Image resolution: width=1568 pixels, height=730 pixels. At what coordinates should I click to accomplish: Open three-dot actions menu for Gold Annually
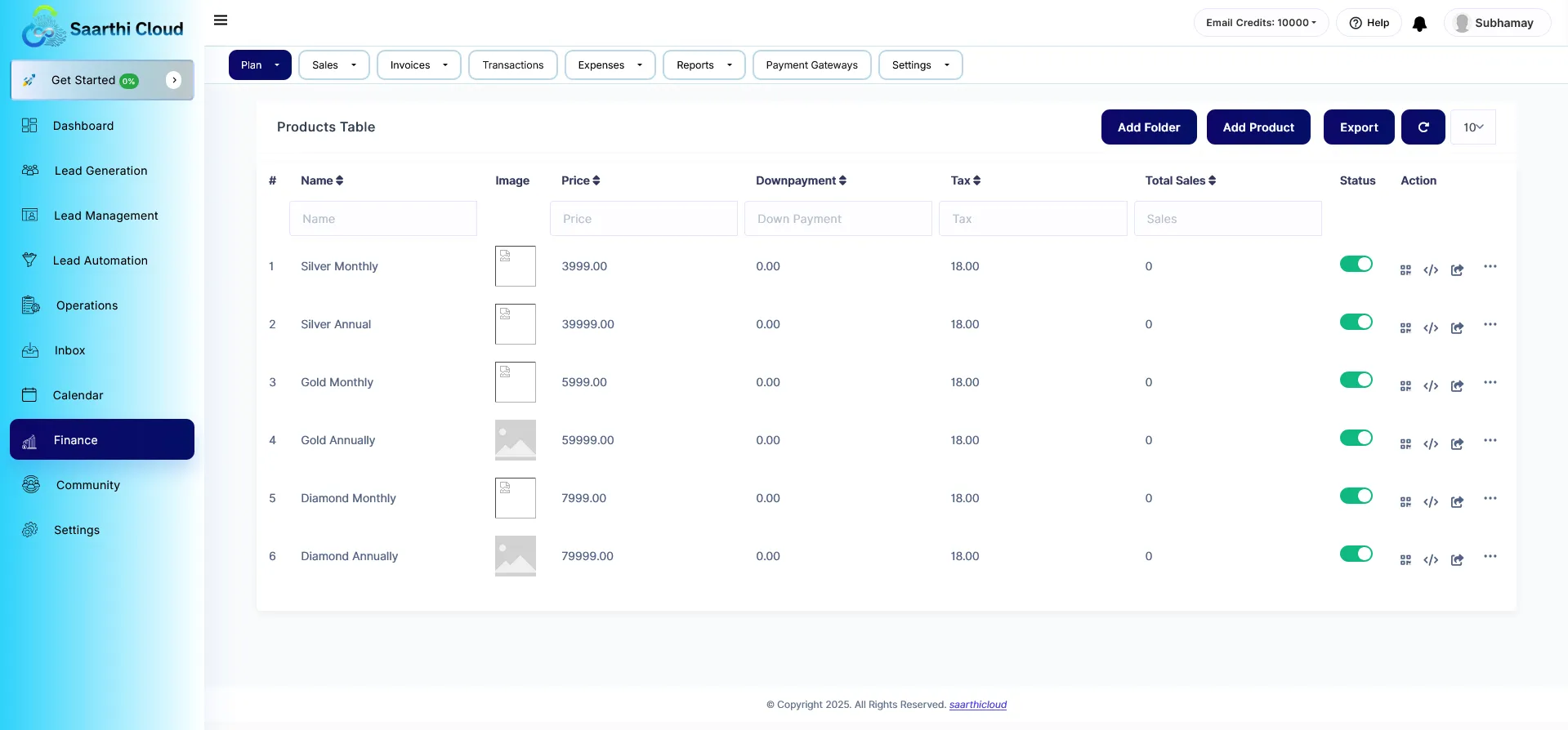tap(1490, 440)
